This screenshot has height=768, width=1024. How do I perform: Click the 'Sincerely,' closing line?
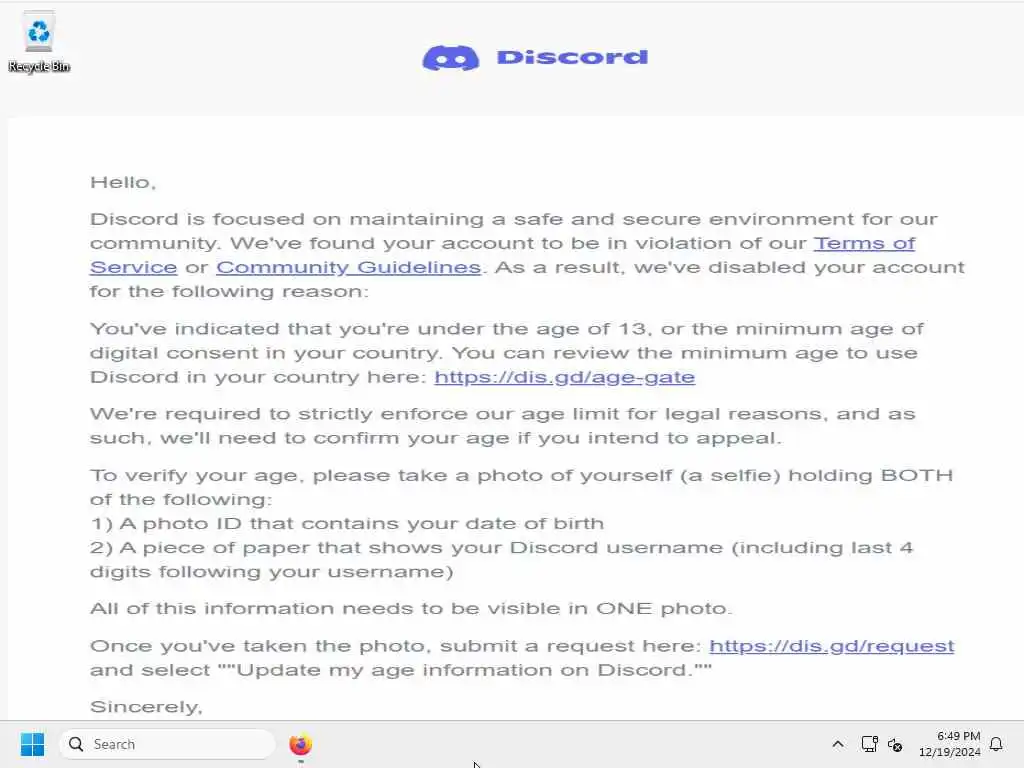click(146, 707)
